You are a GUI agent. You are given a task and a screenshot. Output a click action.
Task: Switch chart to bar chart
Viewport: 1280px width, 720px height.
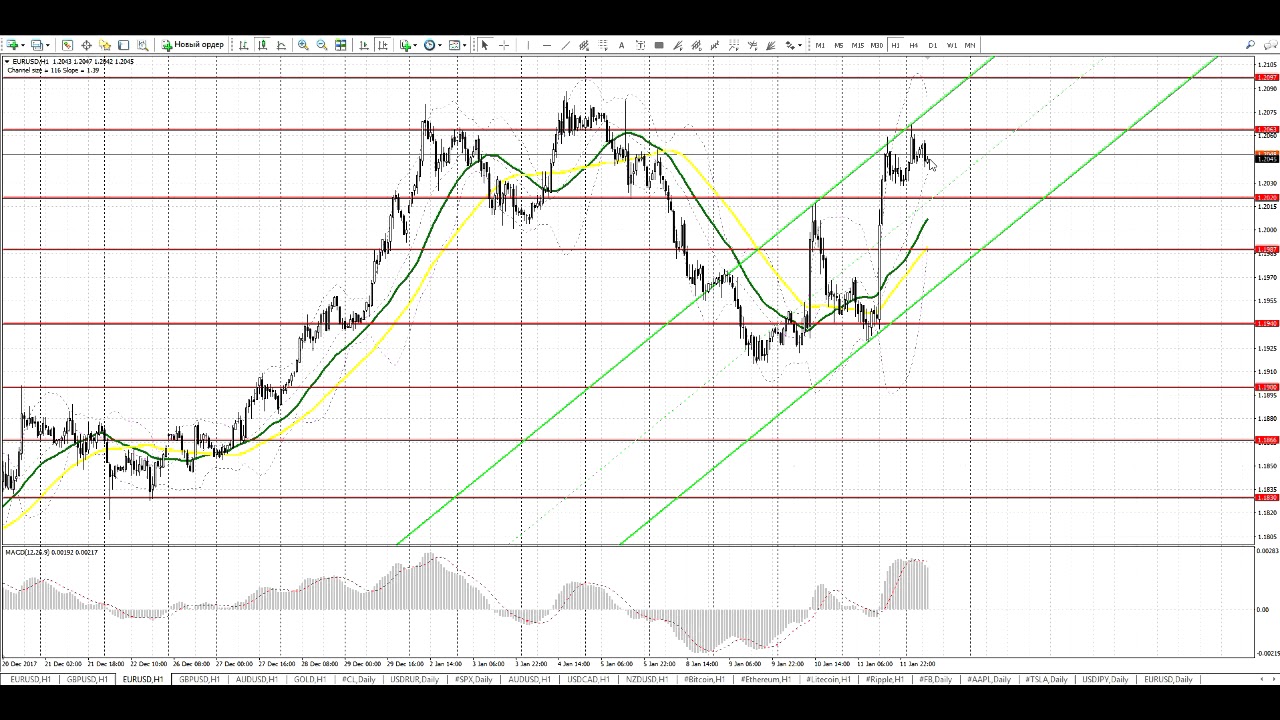coord(243,45)
